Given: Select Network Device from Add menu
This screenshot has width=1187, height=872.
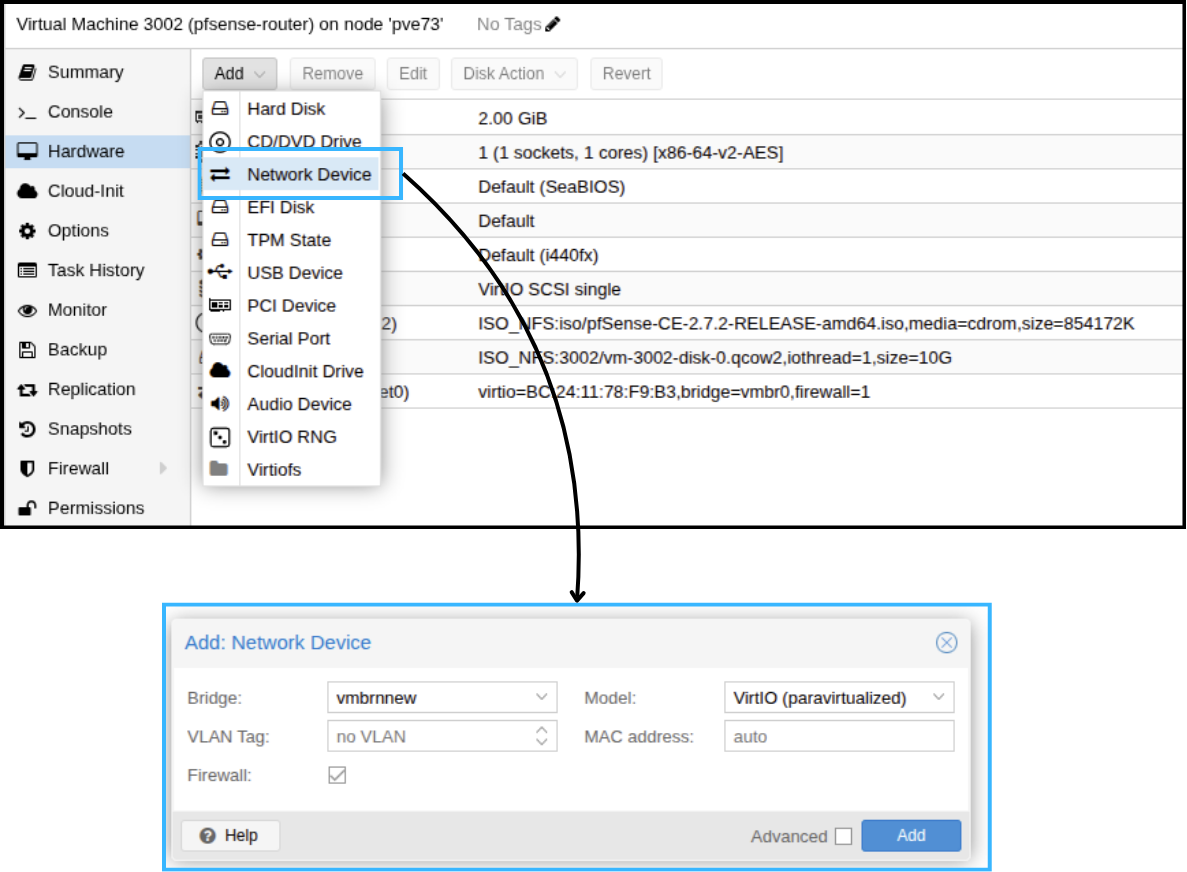Looking at the screenshot, I should tap(308, 174).
